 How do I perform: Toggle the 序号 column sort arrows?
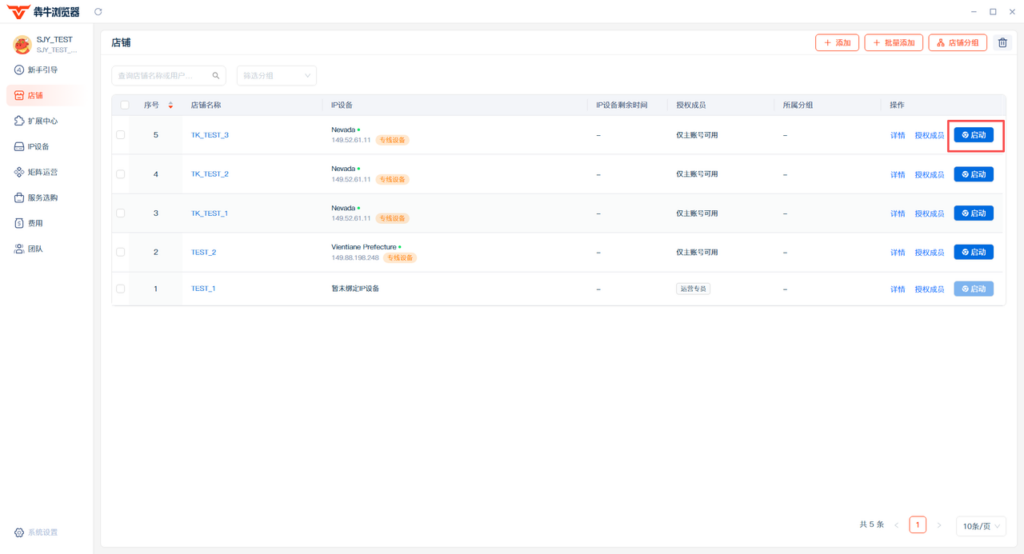point(170,105)
